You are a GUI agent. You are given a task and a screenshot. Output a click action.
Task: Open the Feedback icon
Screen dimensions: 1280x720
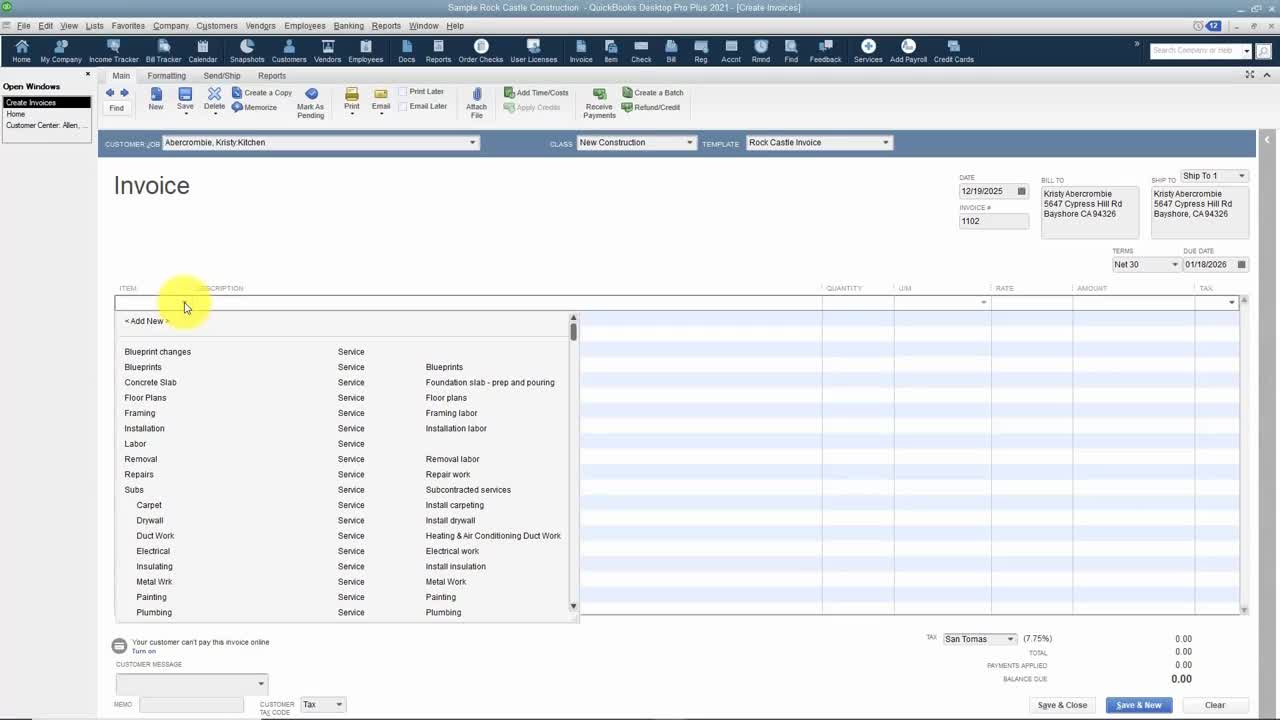pos(825,51)
